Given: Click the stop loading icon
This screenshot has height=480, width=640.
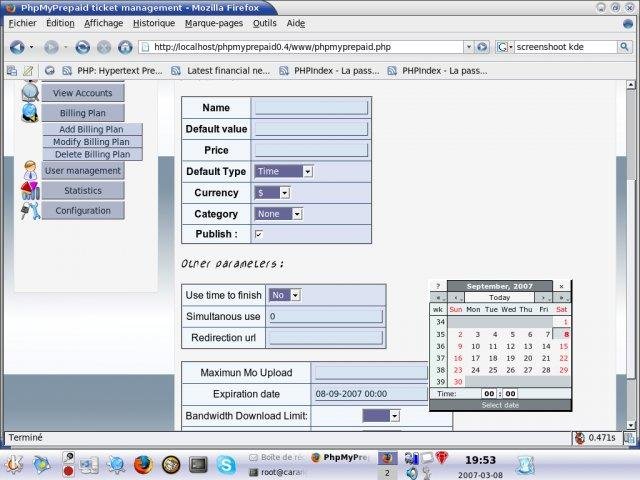Looking at the screenshot, I should [x=104, y=47].
